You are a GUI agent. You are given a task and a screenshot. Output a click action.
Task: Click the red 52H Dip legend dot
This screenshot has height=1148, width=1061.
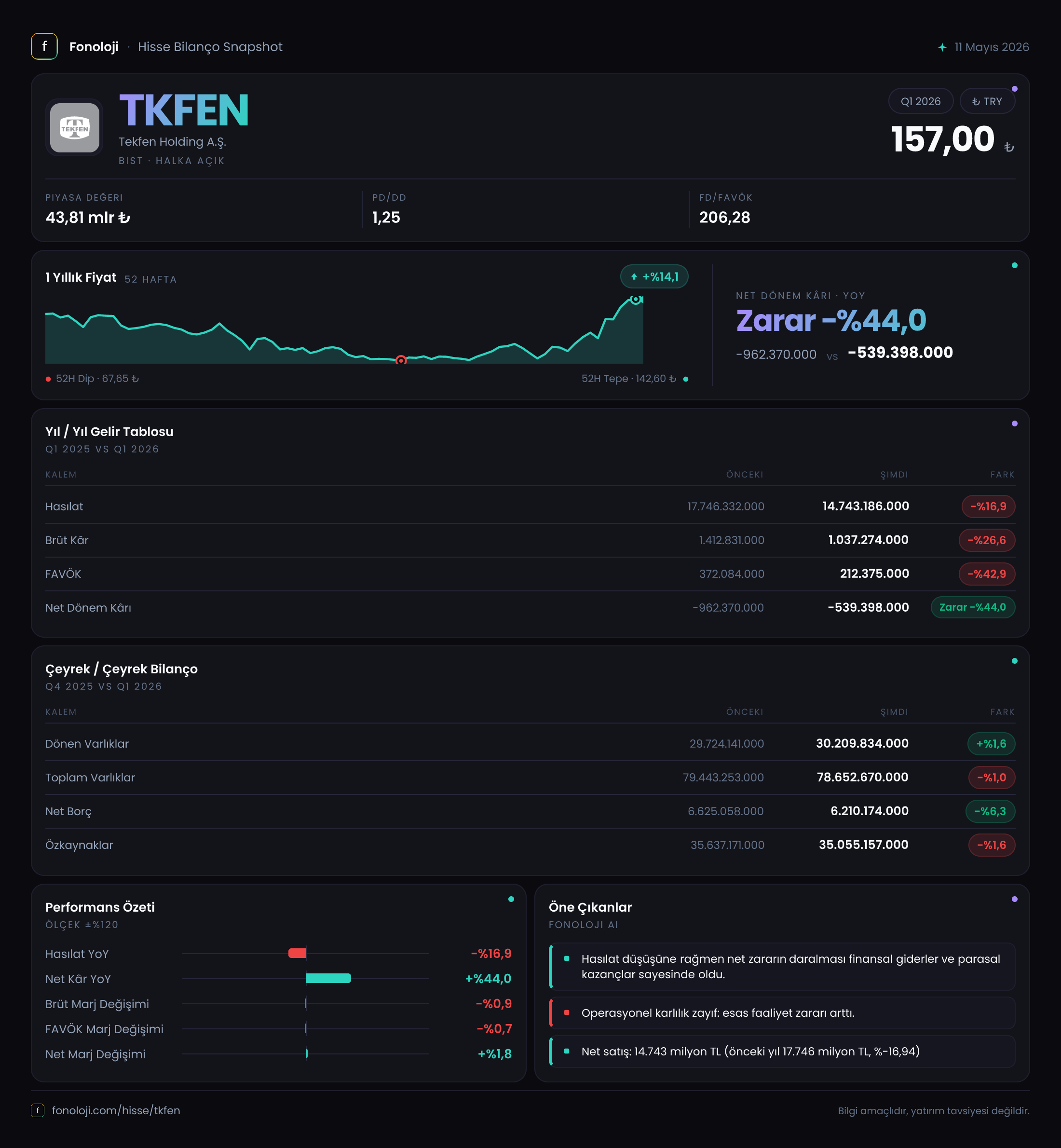tap(48, 379)
